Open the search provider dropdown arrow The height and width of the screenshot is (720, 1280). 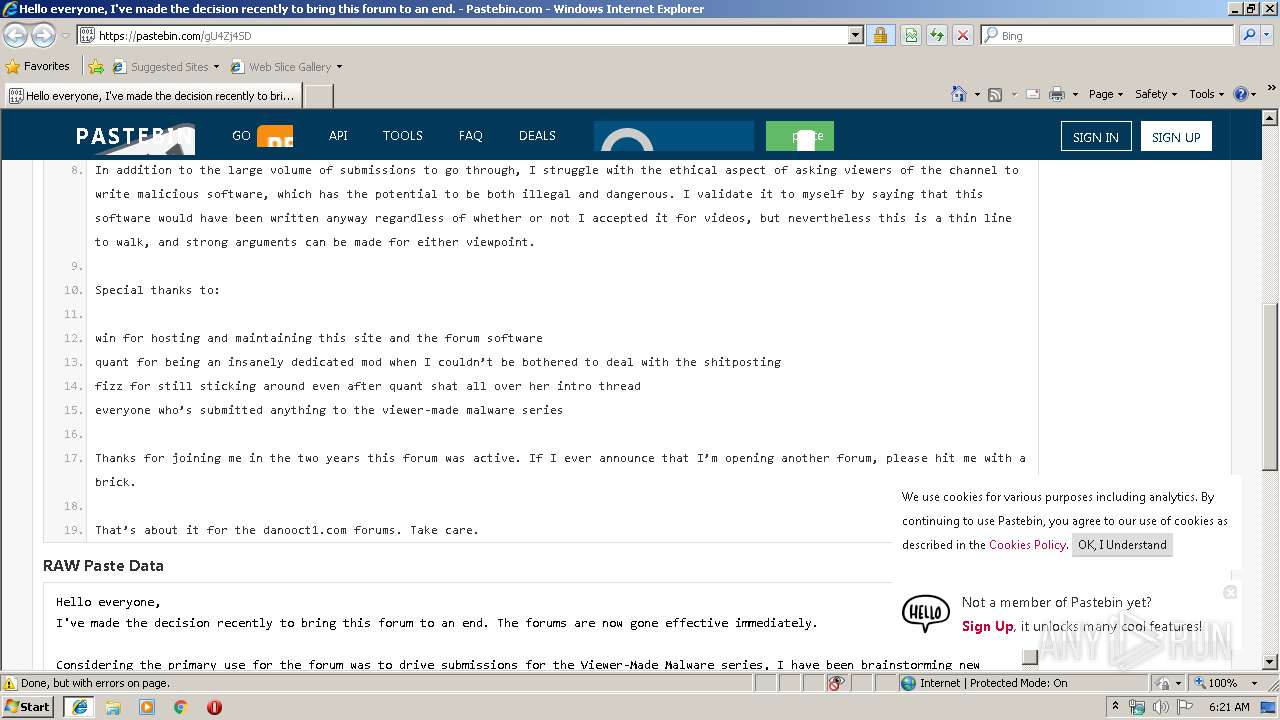click(x=1268, y=35)
